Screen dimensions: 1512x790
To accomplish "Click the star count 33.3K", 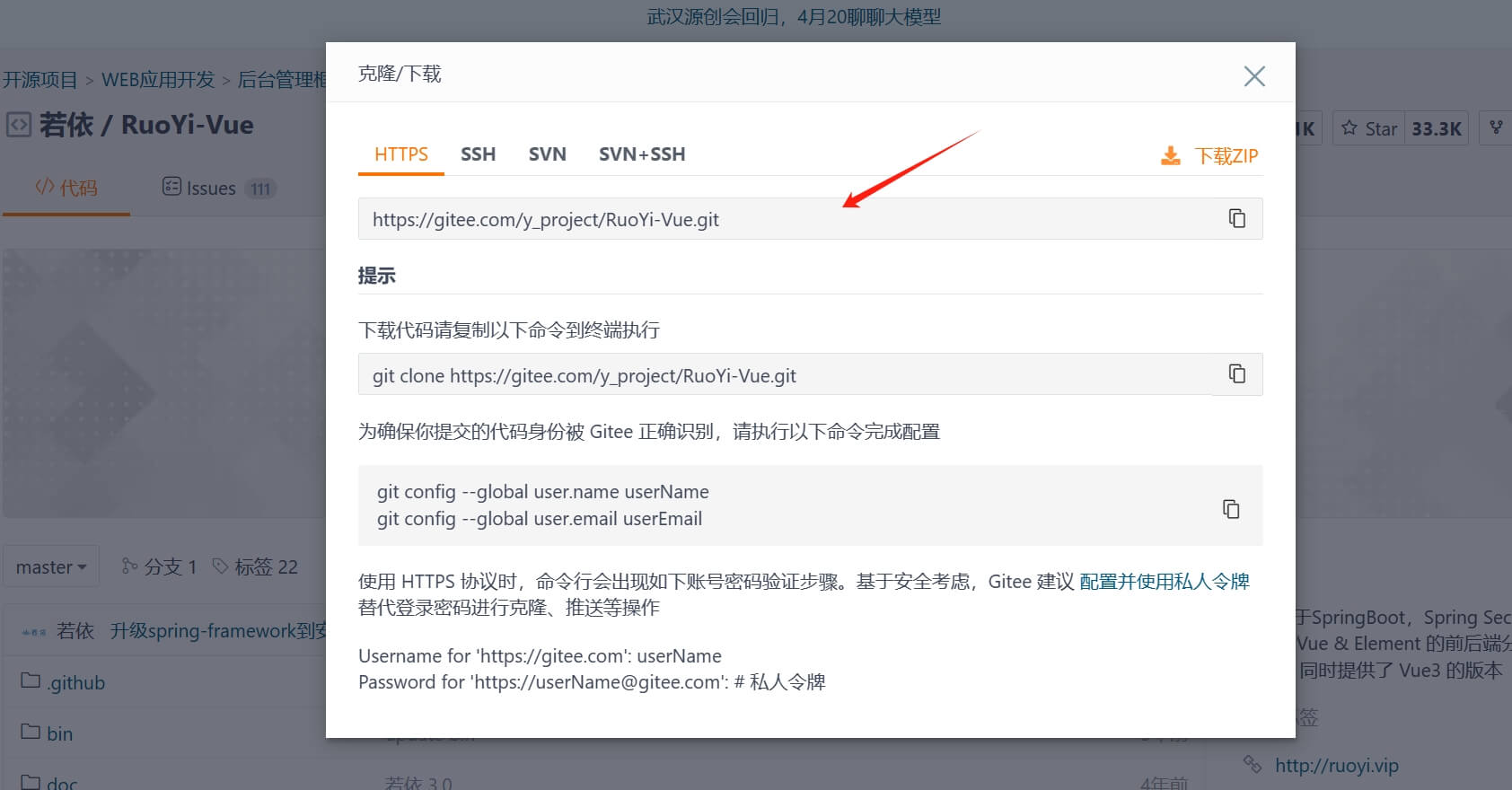I will [1437, 128].
